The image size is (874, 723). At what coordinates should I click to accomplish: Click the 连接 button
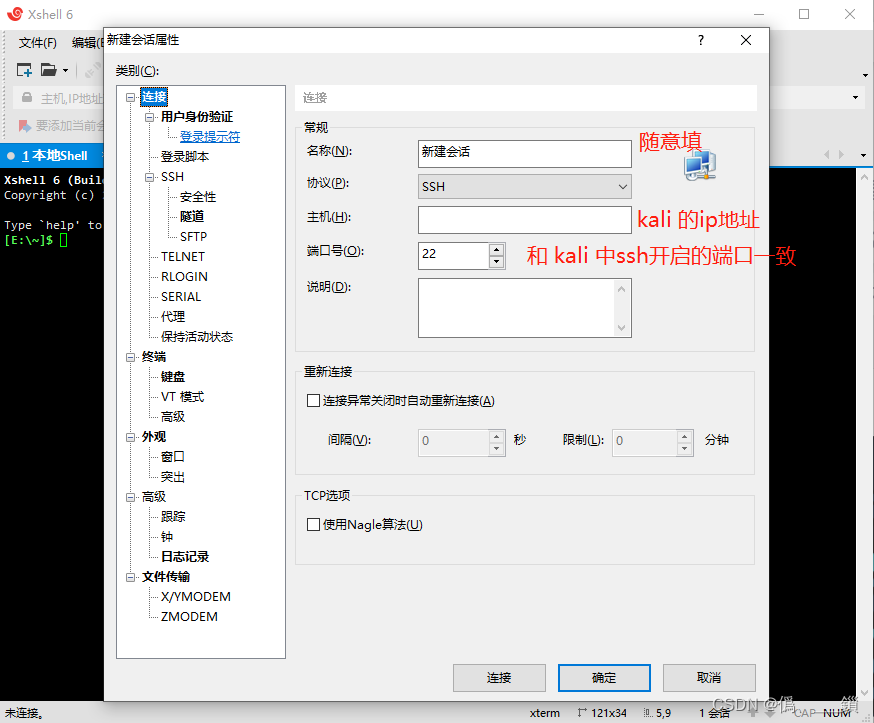tap(499, 677)
